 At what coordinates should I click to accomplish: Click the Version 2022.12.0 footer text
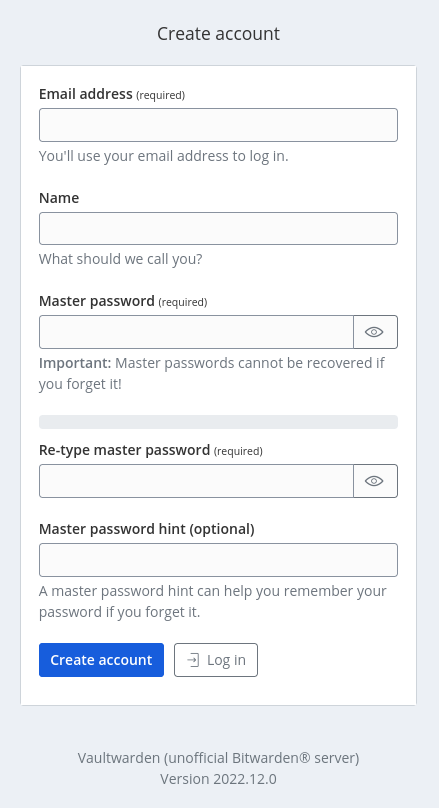click(x=218, y=778)
